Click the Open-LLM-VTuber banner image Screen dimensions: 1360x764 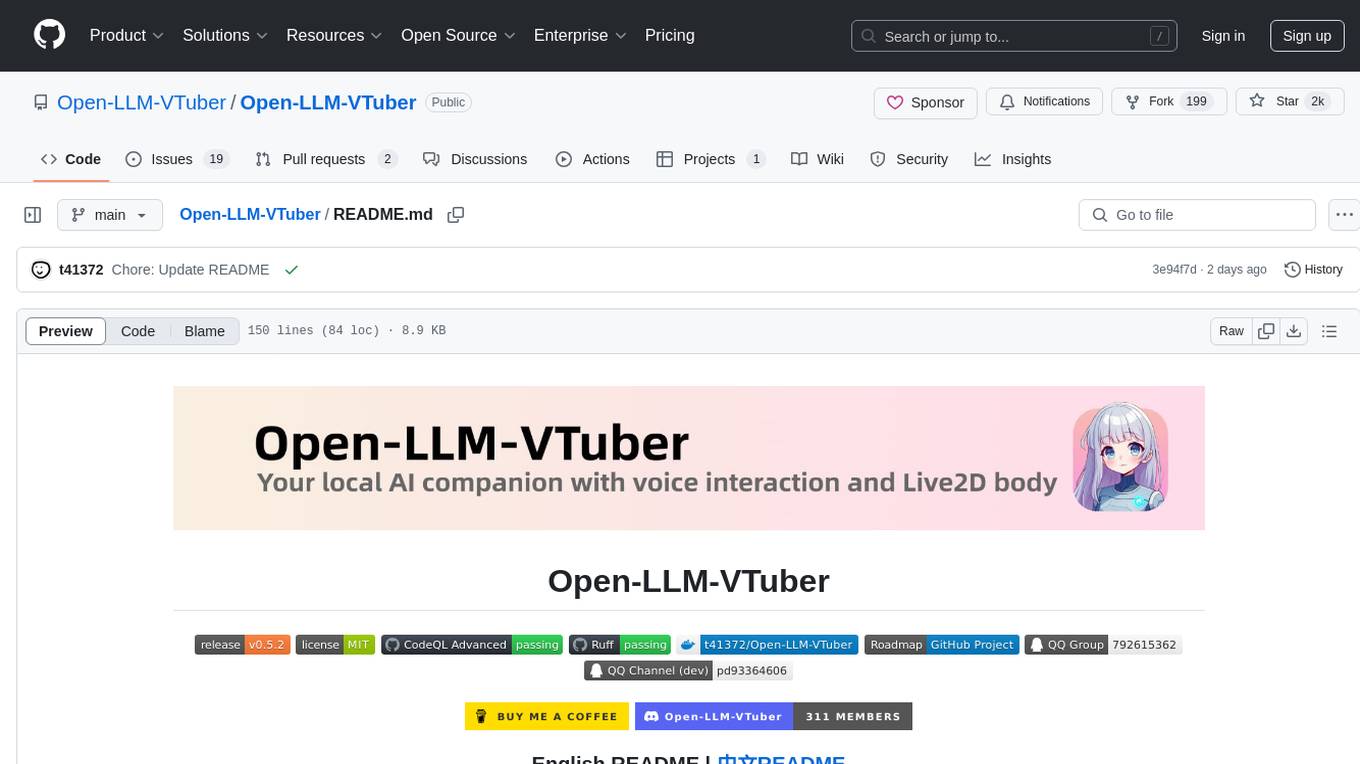[x=689, y=458]
